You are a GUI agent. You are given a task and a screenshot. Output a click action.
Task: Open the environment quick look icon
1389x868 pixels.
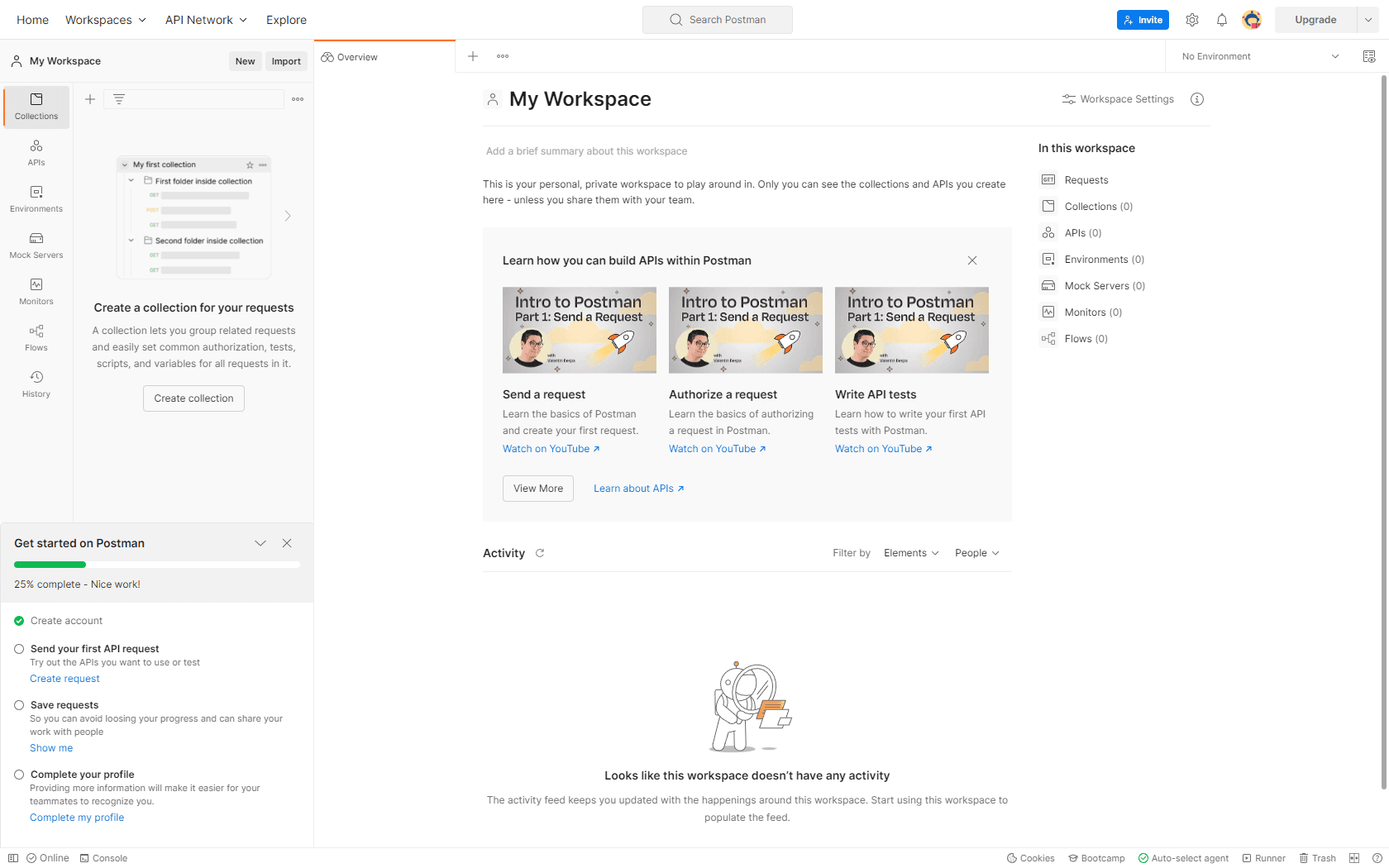pos(1369,56)
